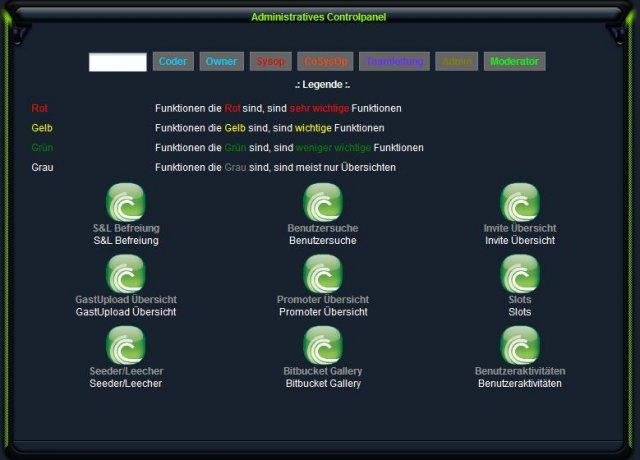This screenshot has height=460, width=640.
Task: Click the 'Administratives Controlpanel' title
Action: point(318,17)
